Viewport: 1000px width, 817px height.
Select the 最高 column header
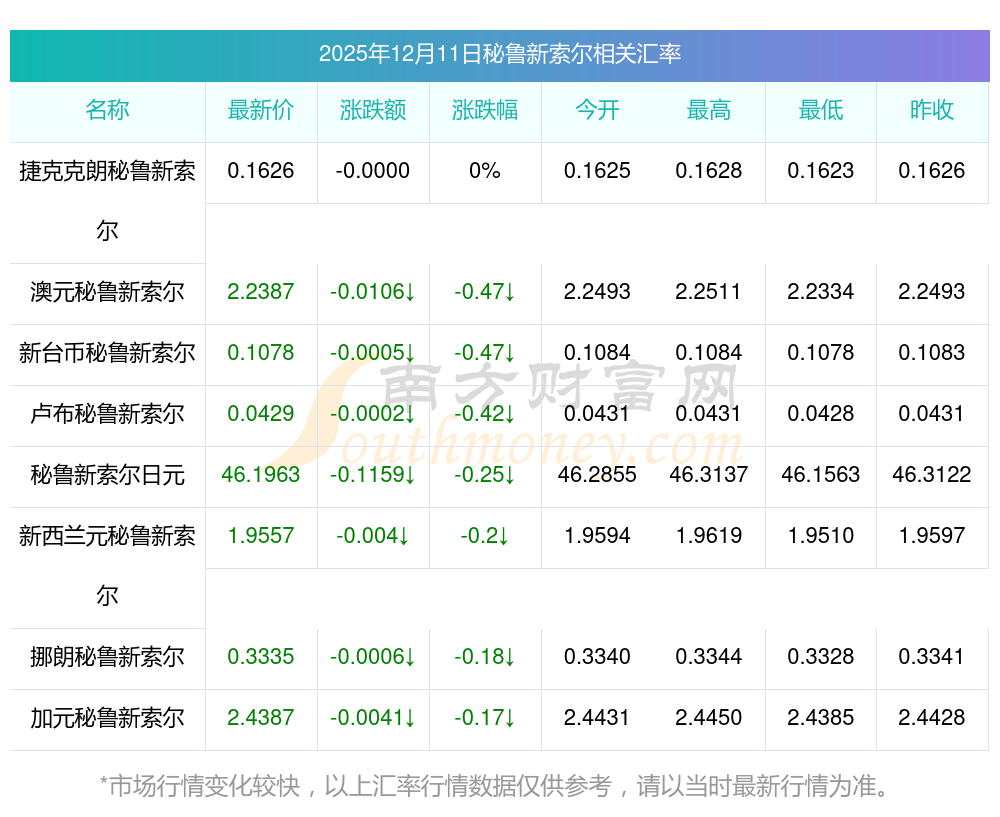709,110
